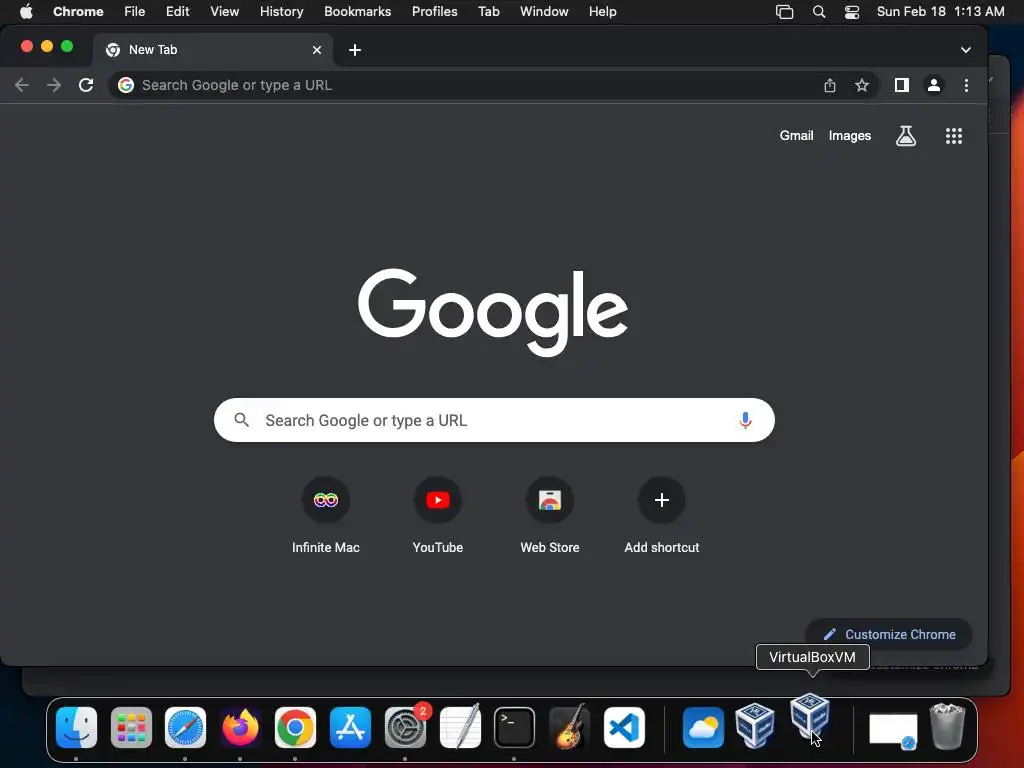The height and width of the screenshot is (768, 1024).
Task: Open the Bookmarks menu
Action: [357, 11]
